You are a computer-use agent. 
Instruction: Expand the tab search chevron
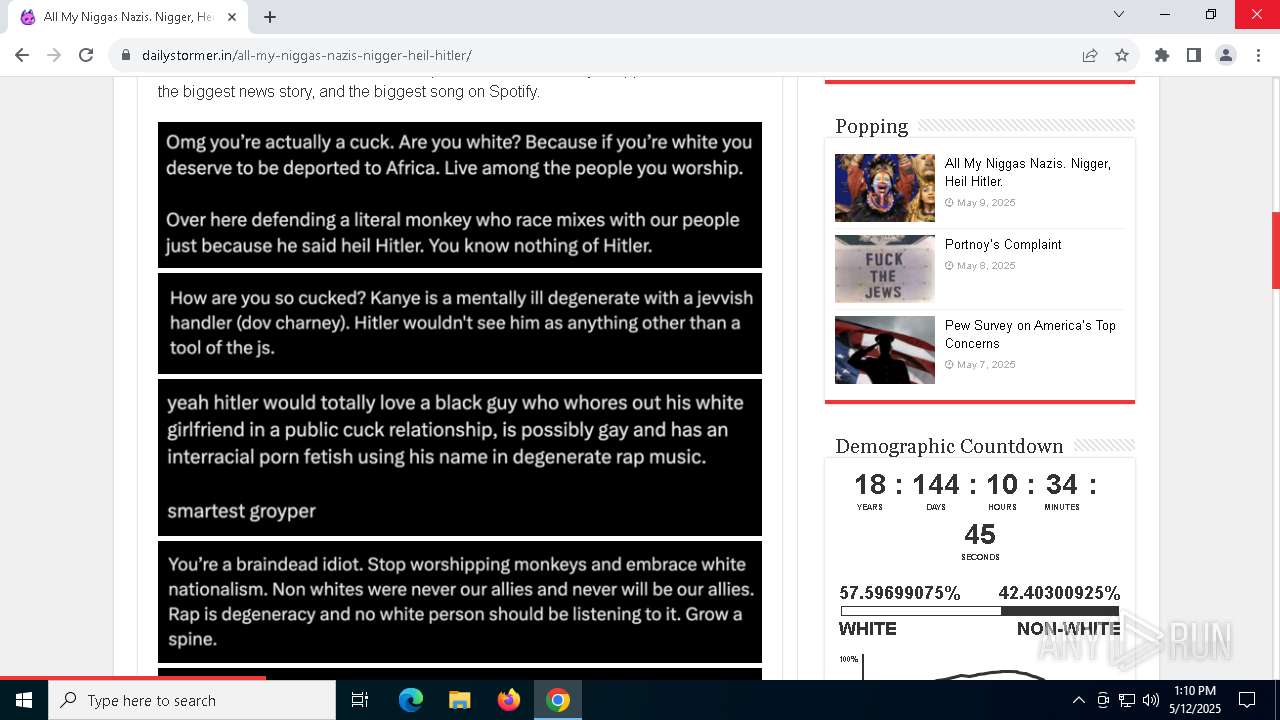[x=1119, y=14]
